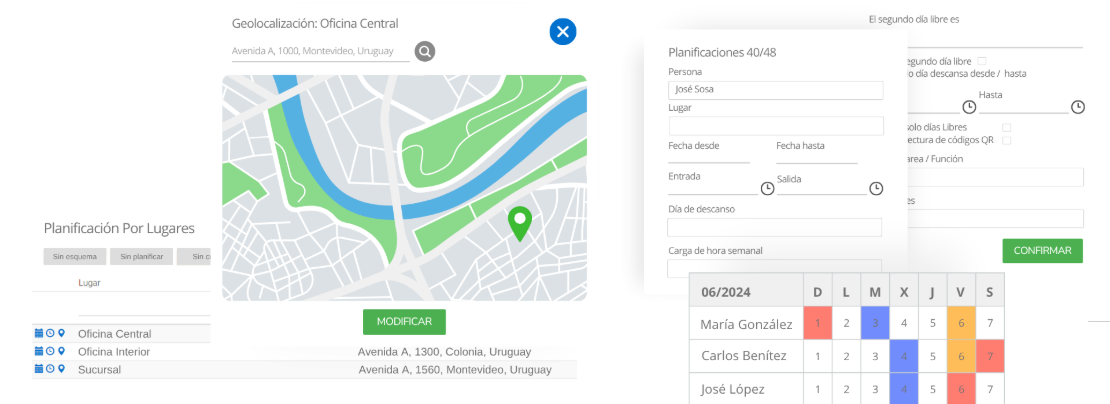Open time picker clock beside Entrada
Image resolution: width=1110 pixels, height=404 pixels.
(x=767, y=188)
